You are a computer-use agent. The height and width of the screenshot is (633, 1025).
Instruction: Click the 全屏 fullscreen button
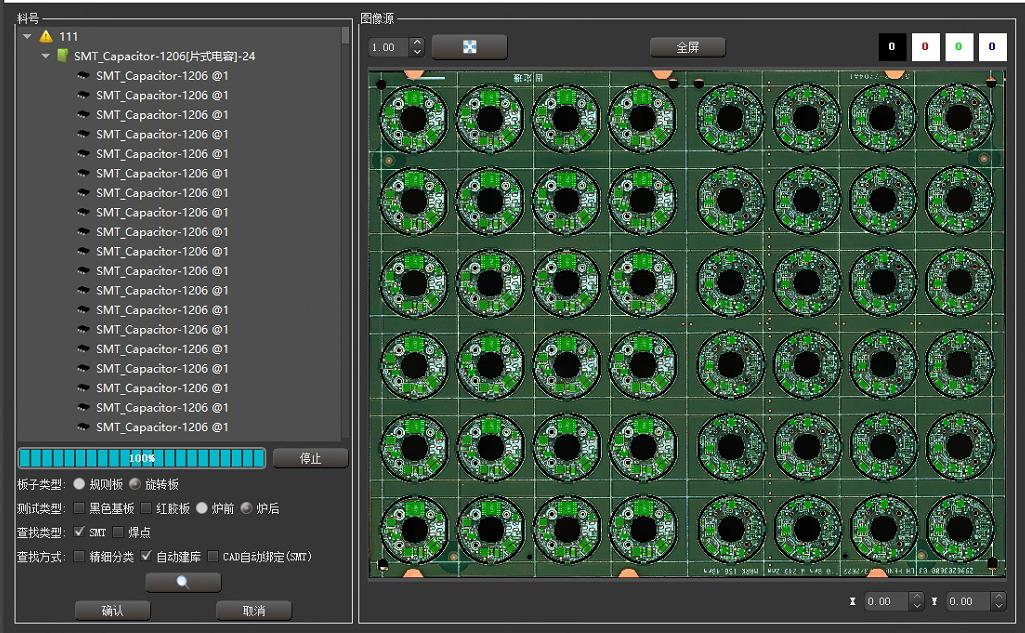point(688,47)
